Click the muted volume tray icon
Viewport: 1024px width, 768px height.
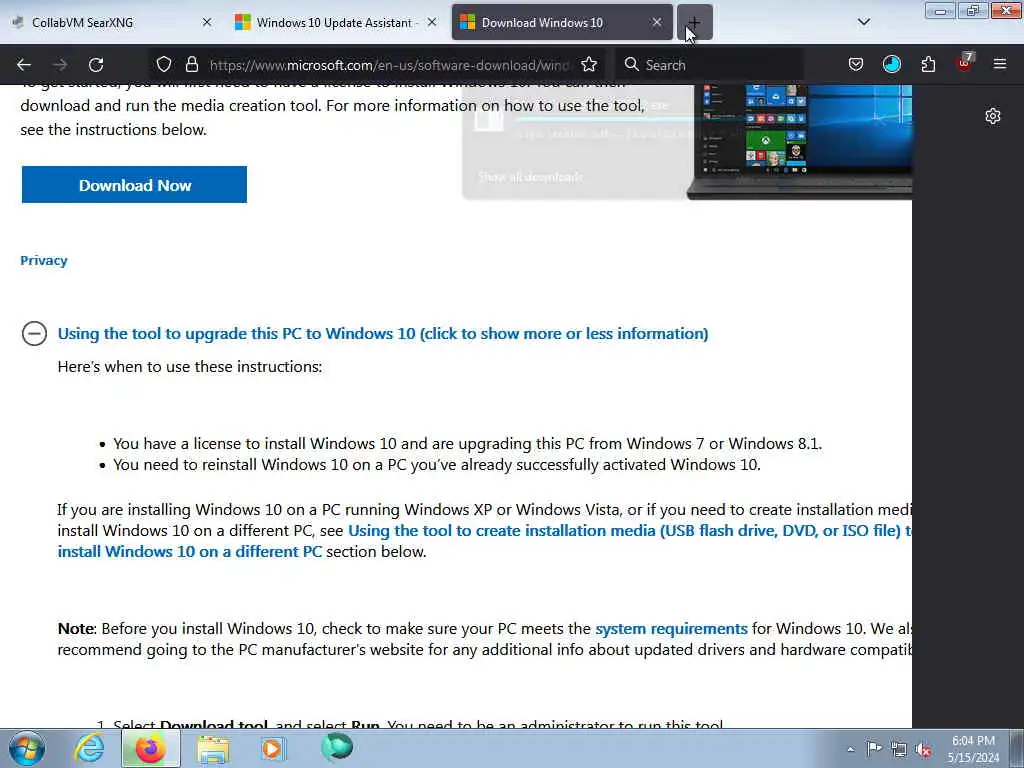coord(923,750)
